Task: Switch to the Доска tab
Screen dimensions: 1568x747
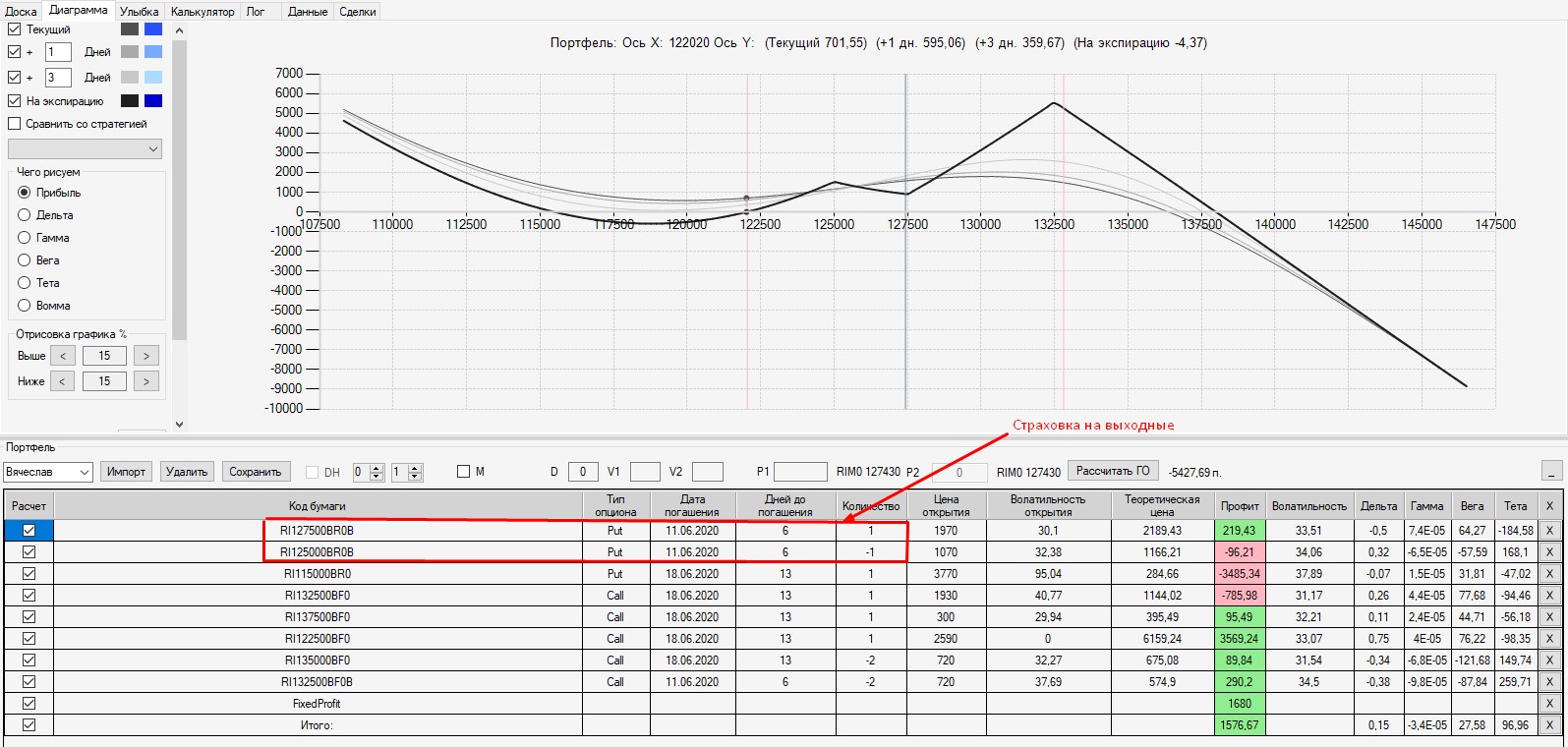Action: click(x=22, y=12)
